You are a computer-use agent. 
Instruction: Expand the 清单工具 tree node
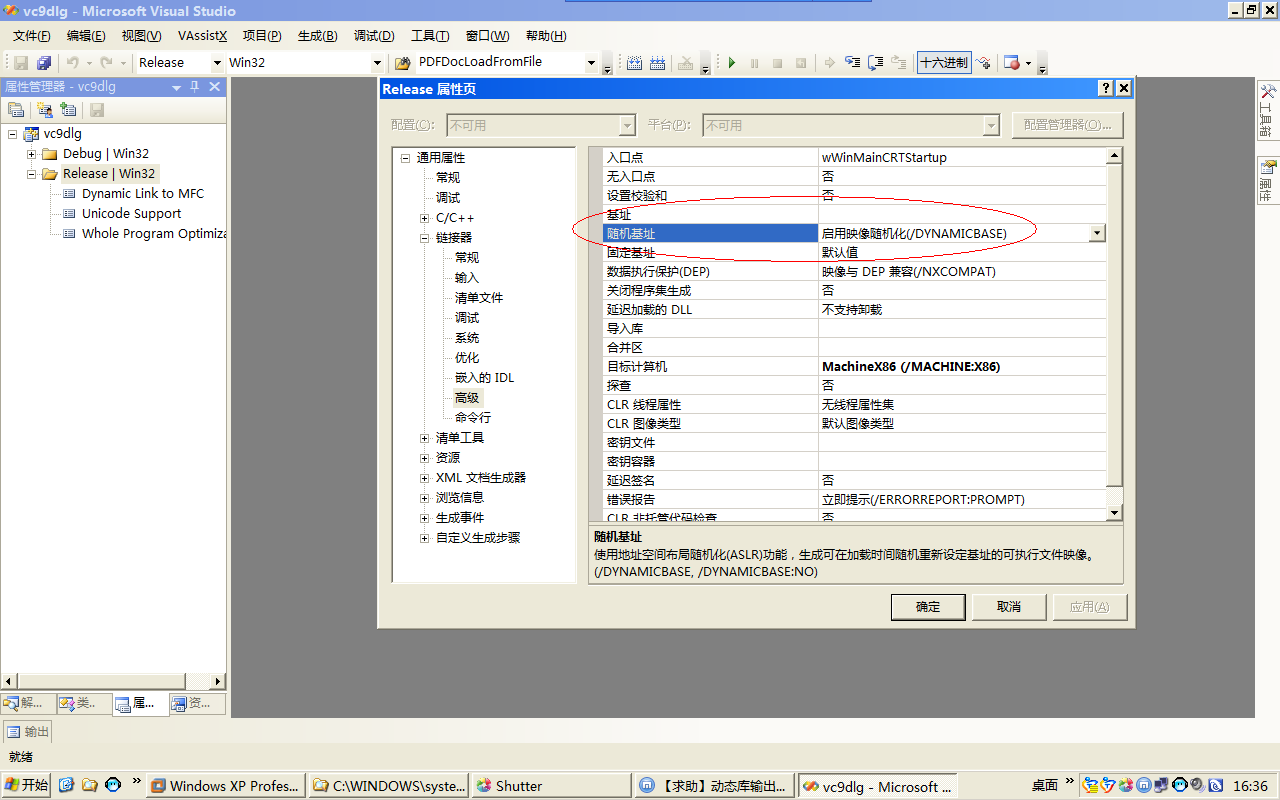(x=426, y=438)
